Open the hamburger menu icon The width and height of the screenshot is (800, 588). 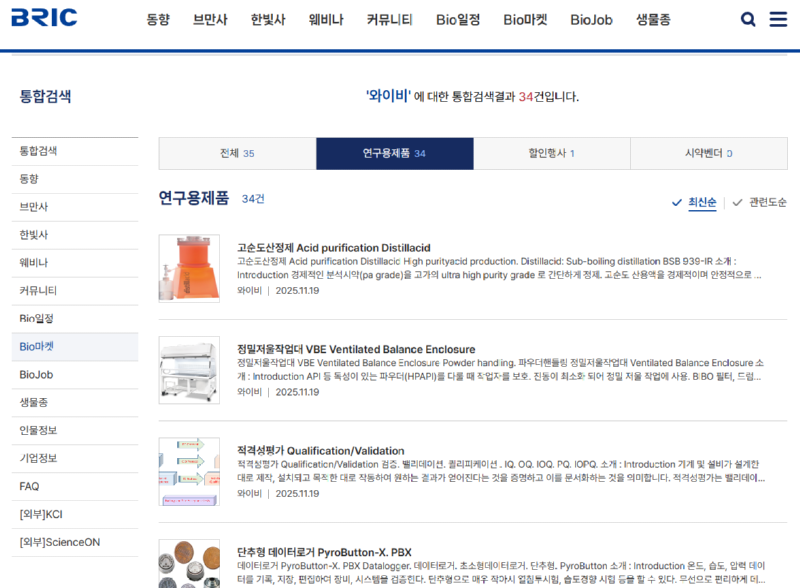pos(781,18)
